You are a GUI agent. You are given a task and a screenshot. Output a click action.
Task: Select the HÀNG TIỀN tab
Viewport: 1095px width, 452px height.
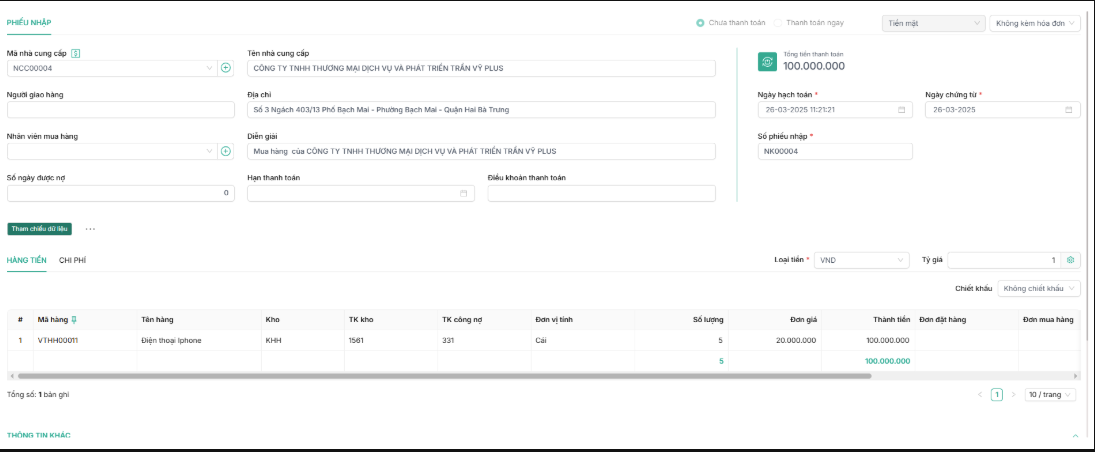pyautogui.click(x=27, y=261)
